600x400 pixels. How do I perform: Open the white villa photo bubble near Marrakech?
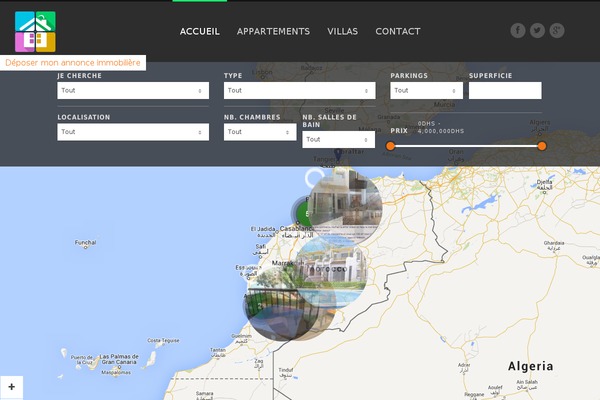[331, 271]
